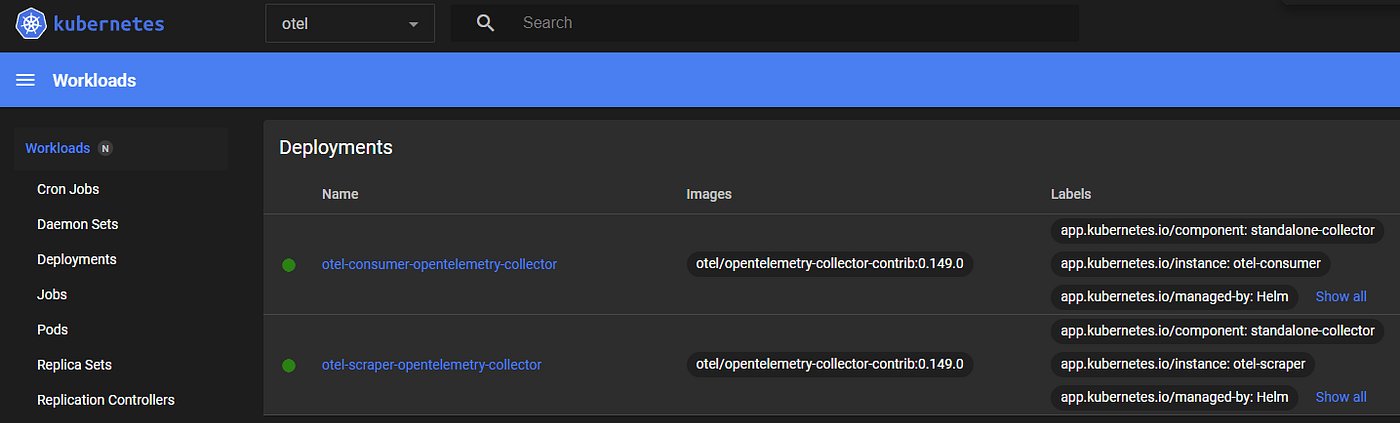Click the kubernetes text logo

point(110,24)
